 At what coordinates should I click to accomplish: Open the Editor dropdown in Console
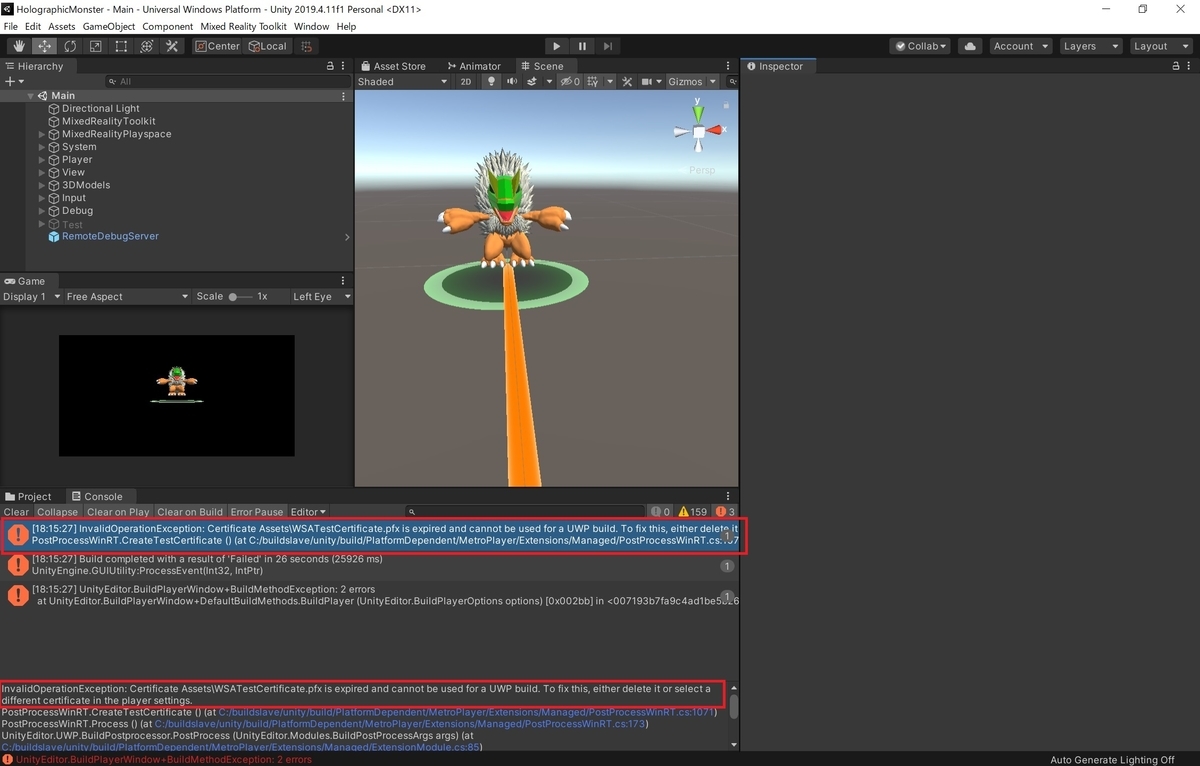[308, 512]
